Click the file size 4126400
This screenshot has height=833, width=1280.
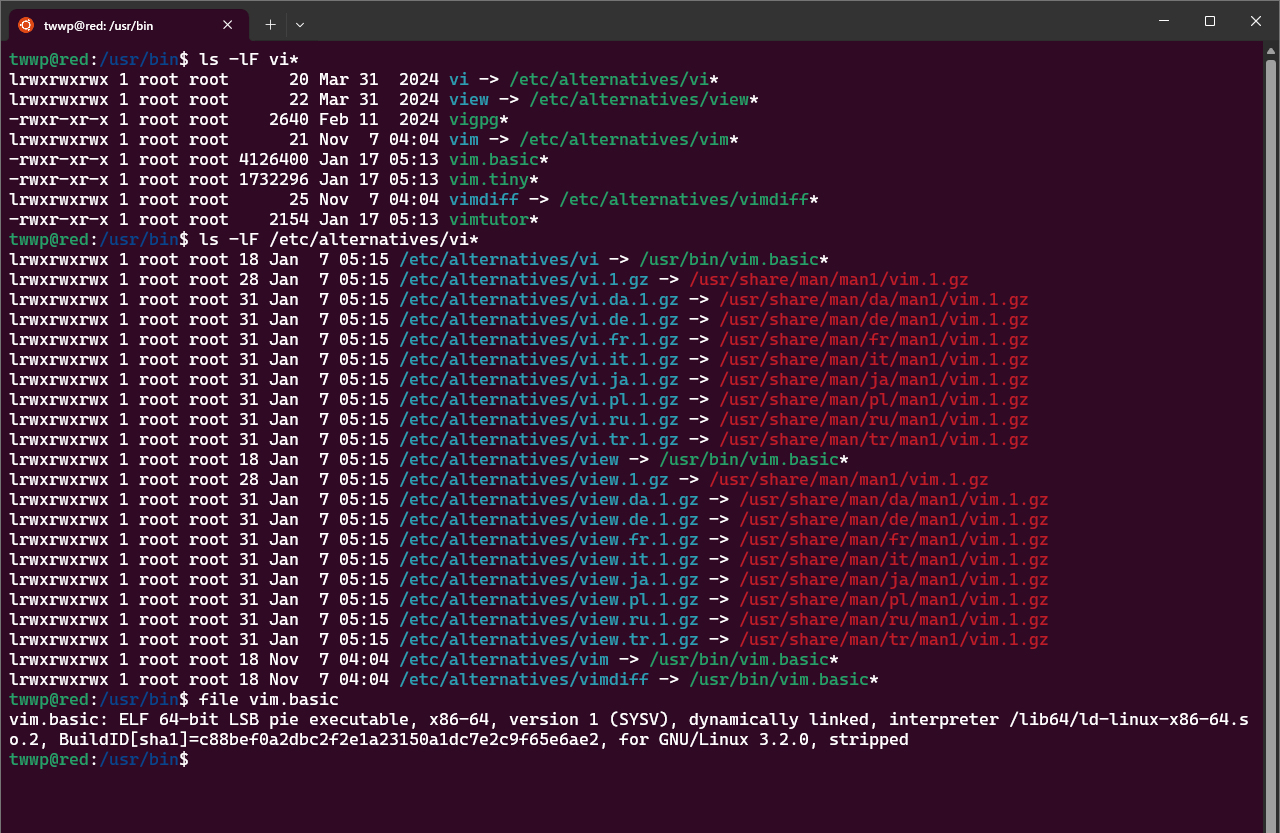(274, 160)
